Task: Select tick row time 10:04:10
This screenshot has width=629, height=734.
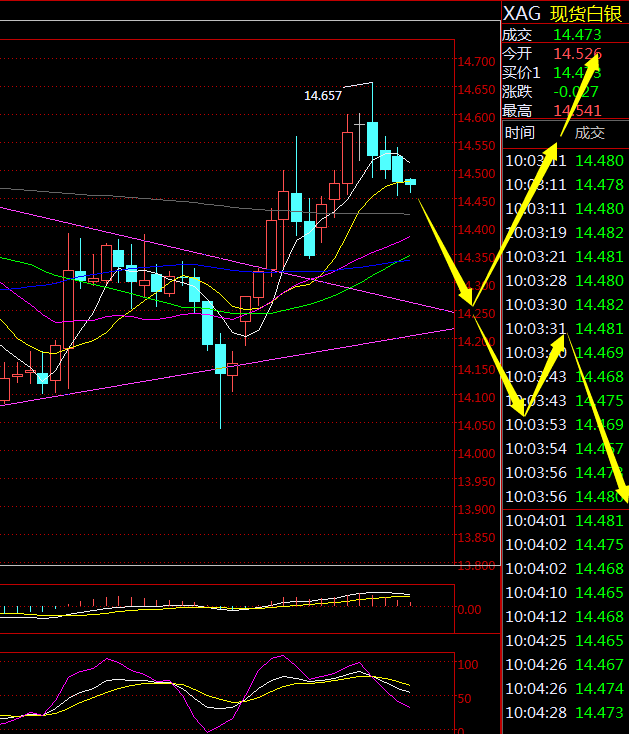Action: point(536,593)
